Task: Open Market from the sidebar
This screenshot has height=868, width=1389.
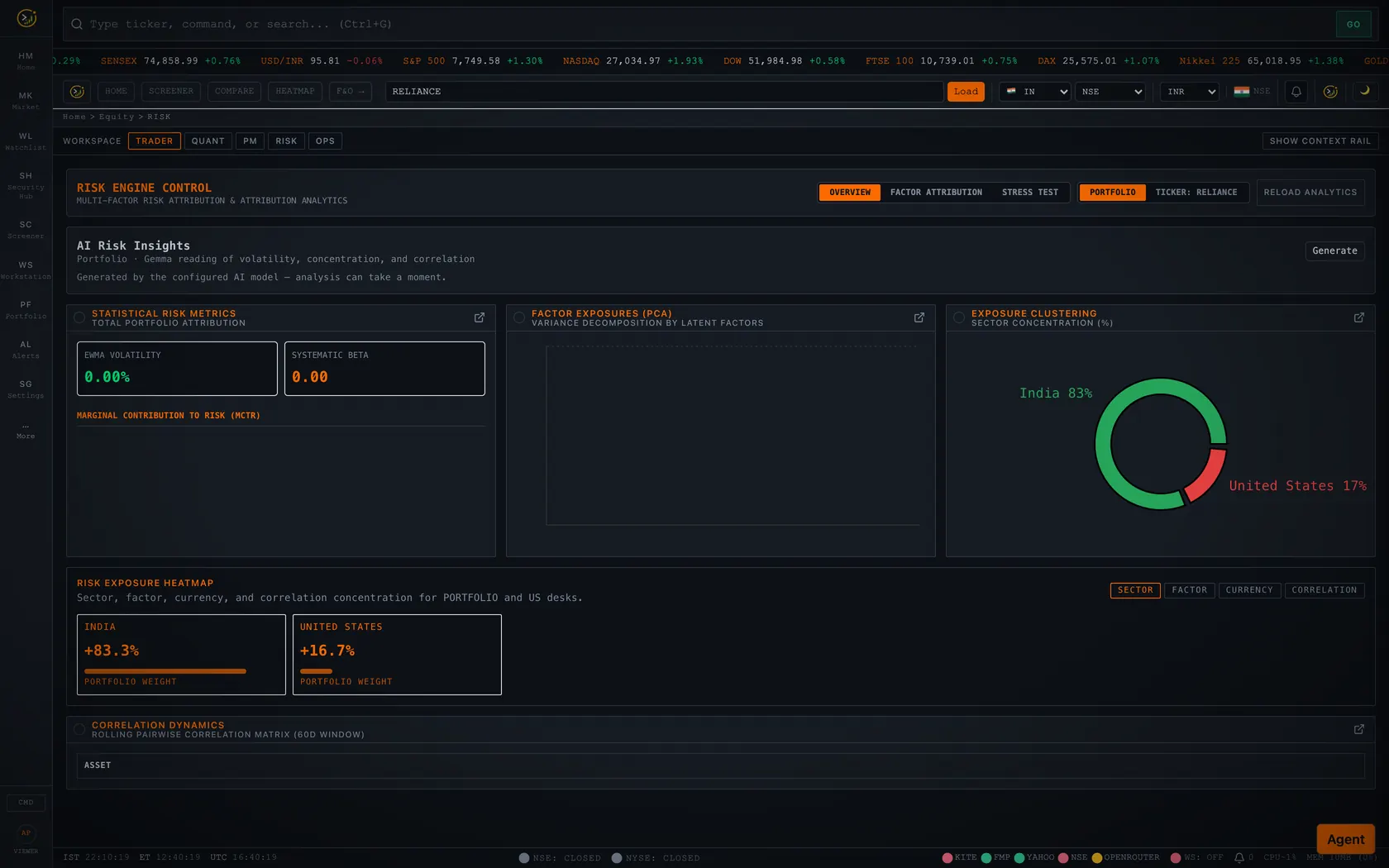Action: 26,101
